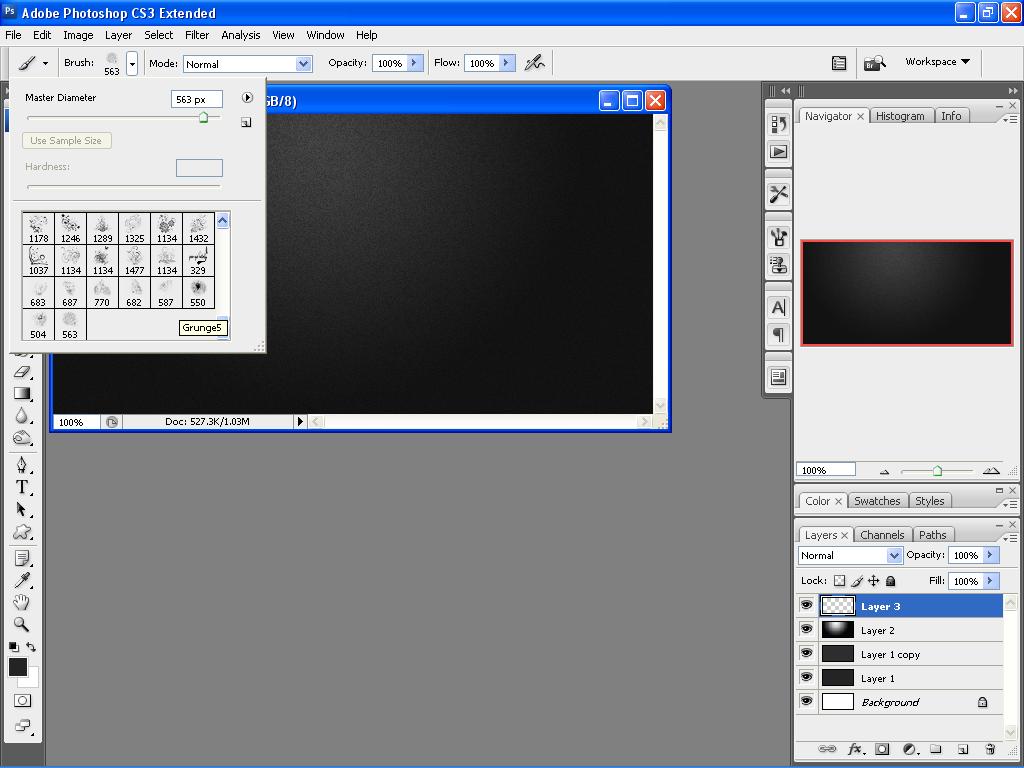The width and height of the screenshot is (1024, 768).
Task: Enable the airbrush option in options bar
Action: click(x=535, y=63)
